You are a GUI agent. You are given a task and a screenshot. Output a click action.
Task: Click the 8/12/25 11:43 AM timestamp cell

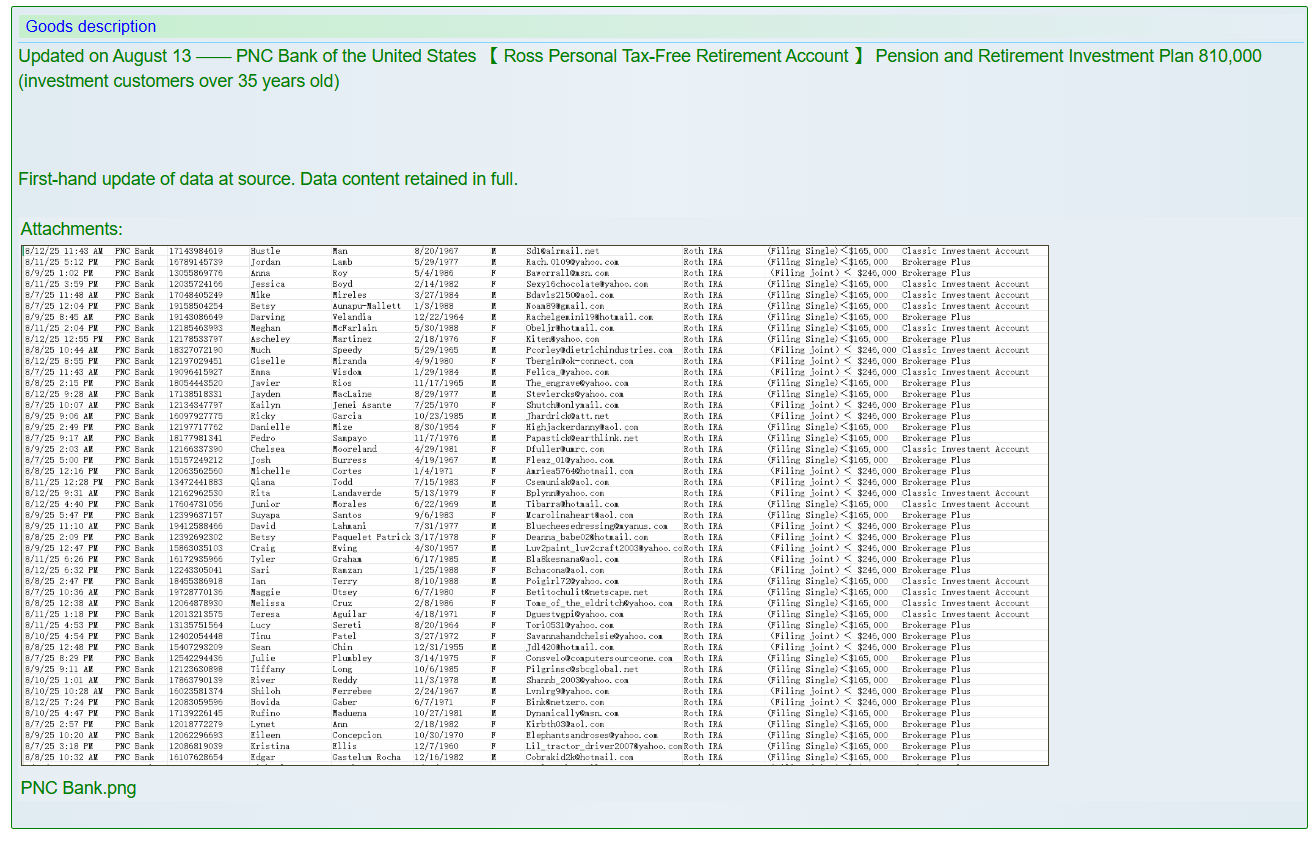coord(63,251)
